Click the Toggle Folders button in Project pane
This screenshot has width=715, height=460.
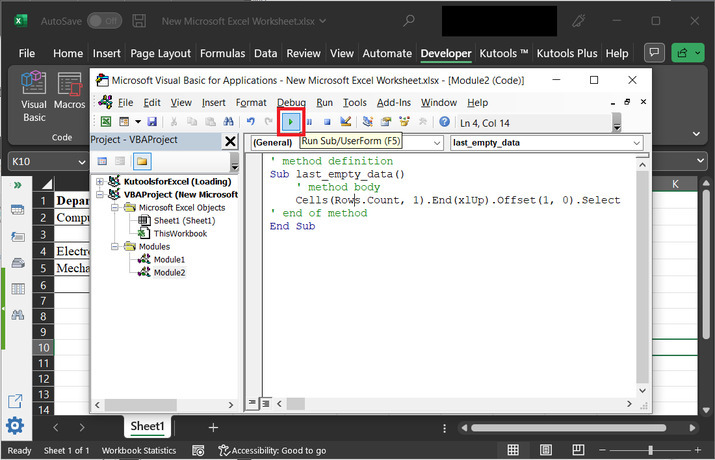click(142, 161)
